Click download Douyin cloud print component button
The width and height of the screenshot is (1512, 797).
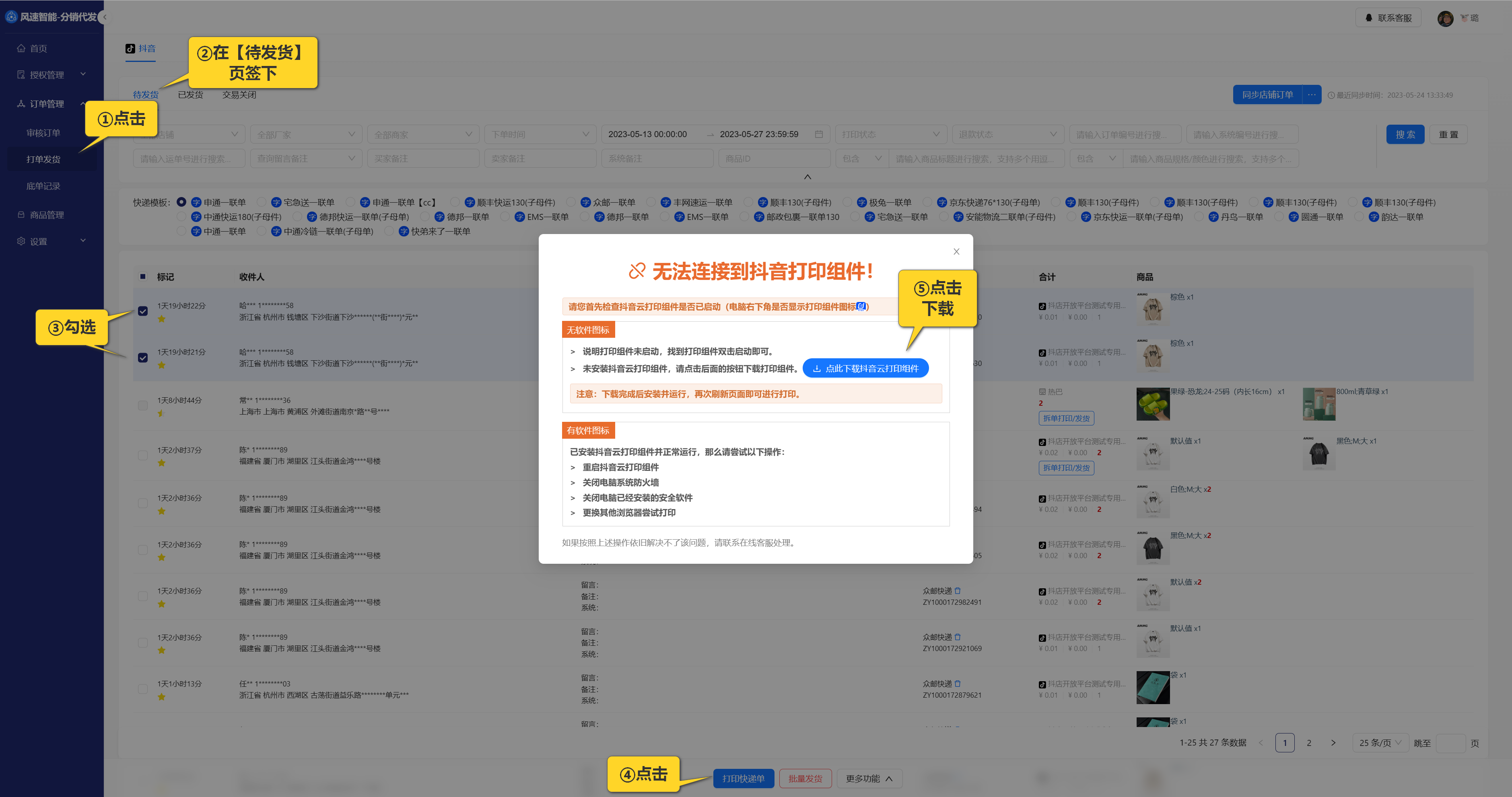pos(865,368)
